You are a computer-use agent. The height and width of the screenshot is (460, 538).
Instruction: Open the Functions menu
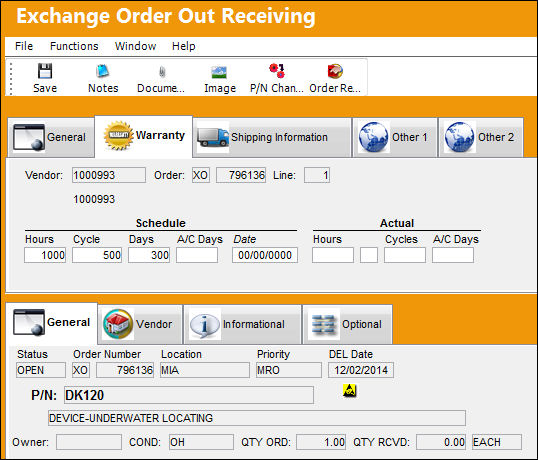pyautogui.click(x=74, y=46)
